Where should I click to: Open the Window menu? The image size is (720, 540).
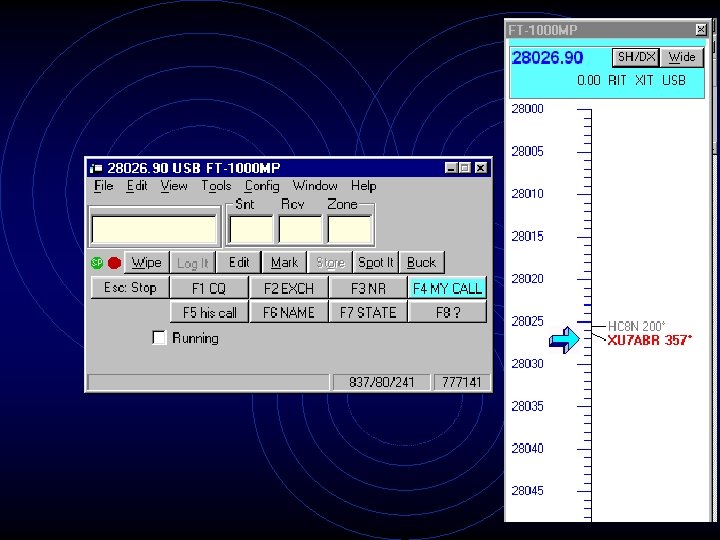[315, 186]
